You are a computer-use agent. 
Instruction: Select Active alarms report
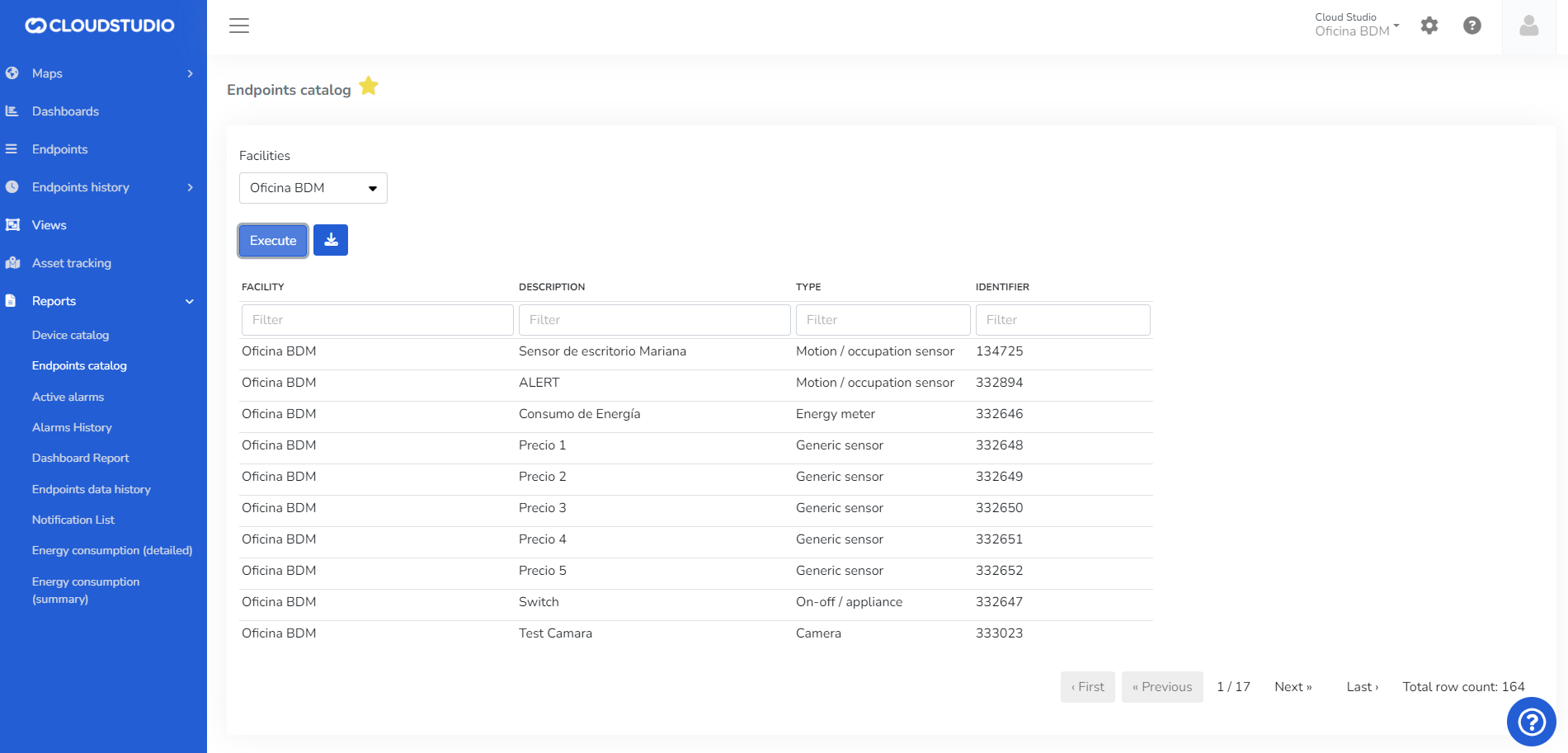68,397
